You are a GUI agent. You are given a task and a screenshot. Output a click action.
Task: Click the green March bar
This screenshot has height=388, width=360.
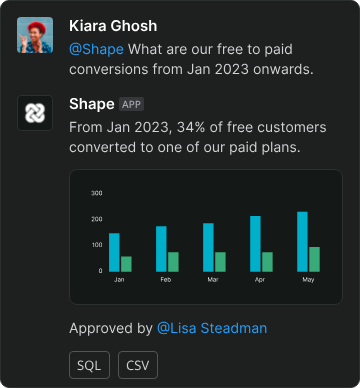(x=220, y=262)
